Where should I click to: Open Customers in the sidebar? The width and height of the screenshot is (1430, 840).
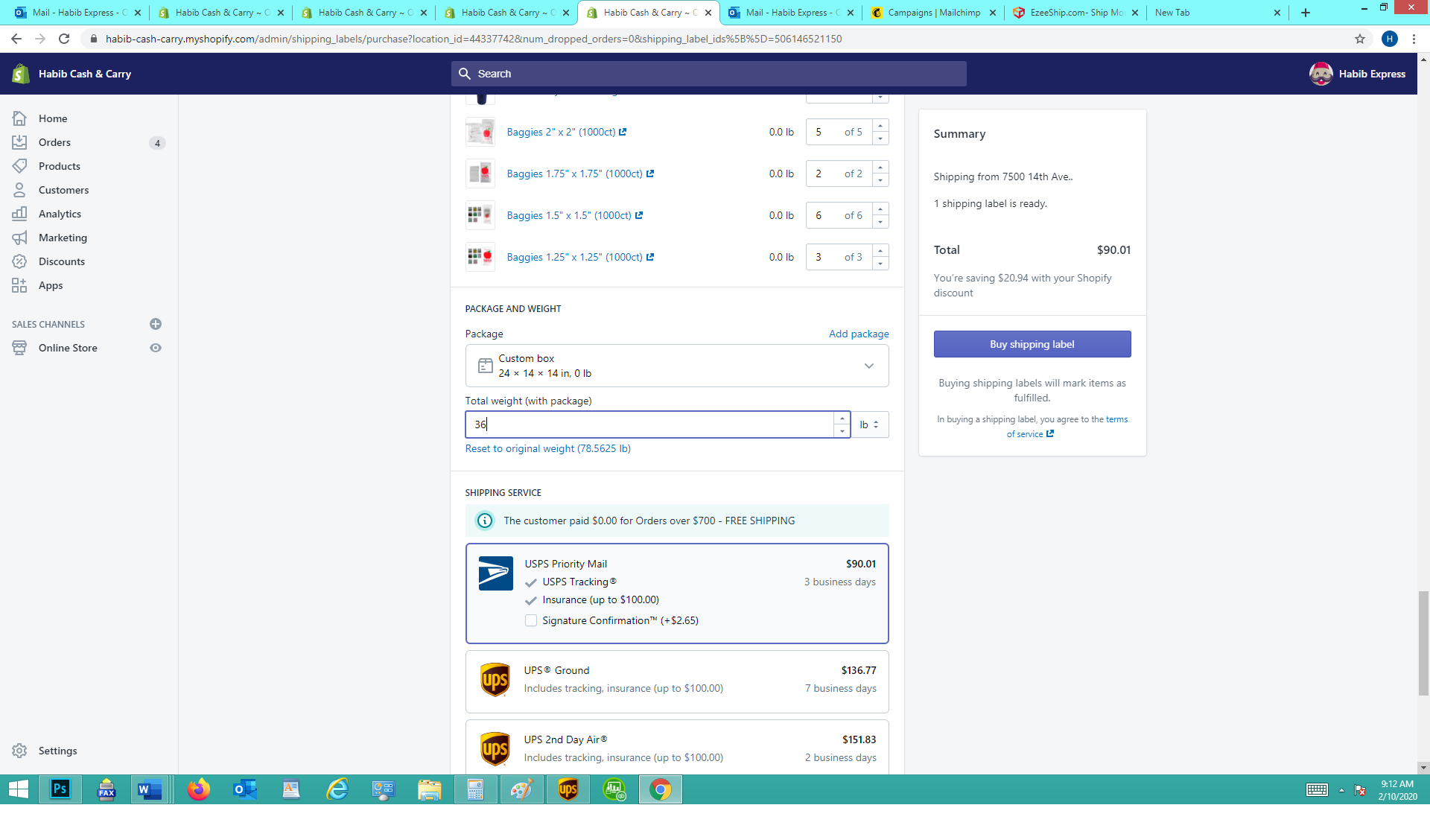[x=63, y=190]
